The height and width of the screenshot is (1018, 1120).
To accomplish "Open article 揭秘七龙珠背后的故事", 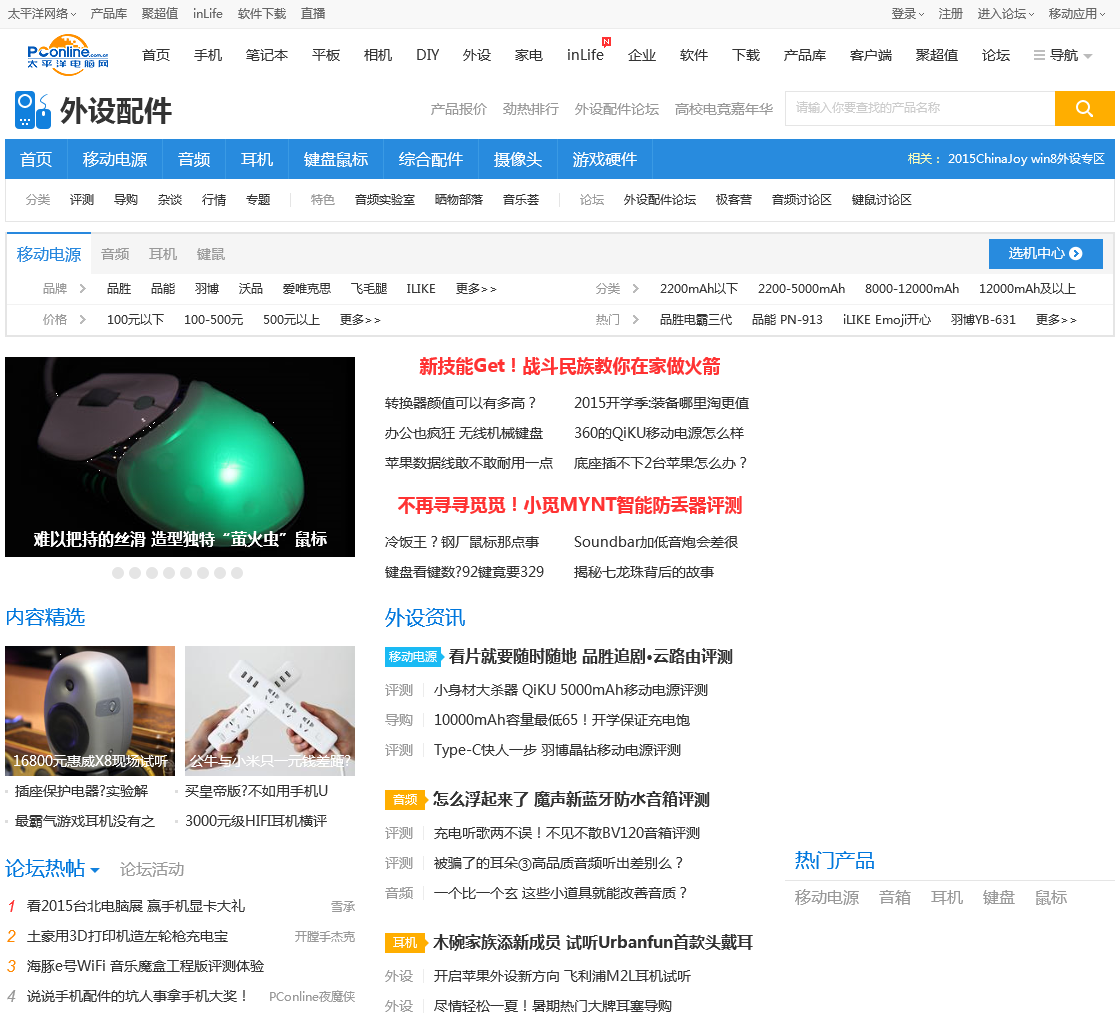I will (x=644, y=572).
